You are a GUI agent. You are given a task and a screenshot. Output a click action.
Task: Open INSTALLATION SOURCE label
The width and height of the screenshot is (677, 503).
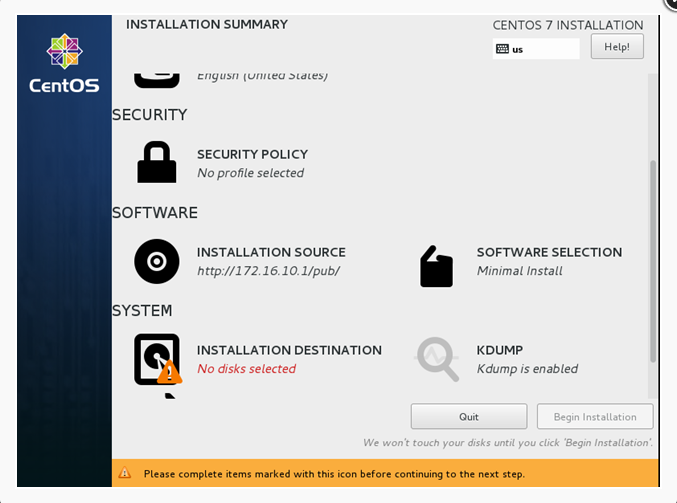(x=271, y=252)
